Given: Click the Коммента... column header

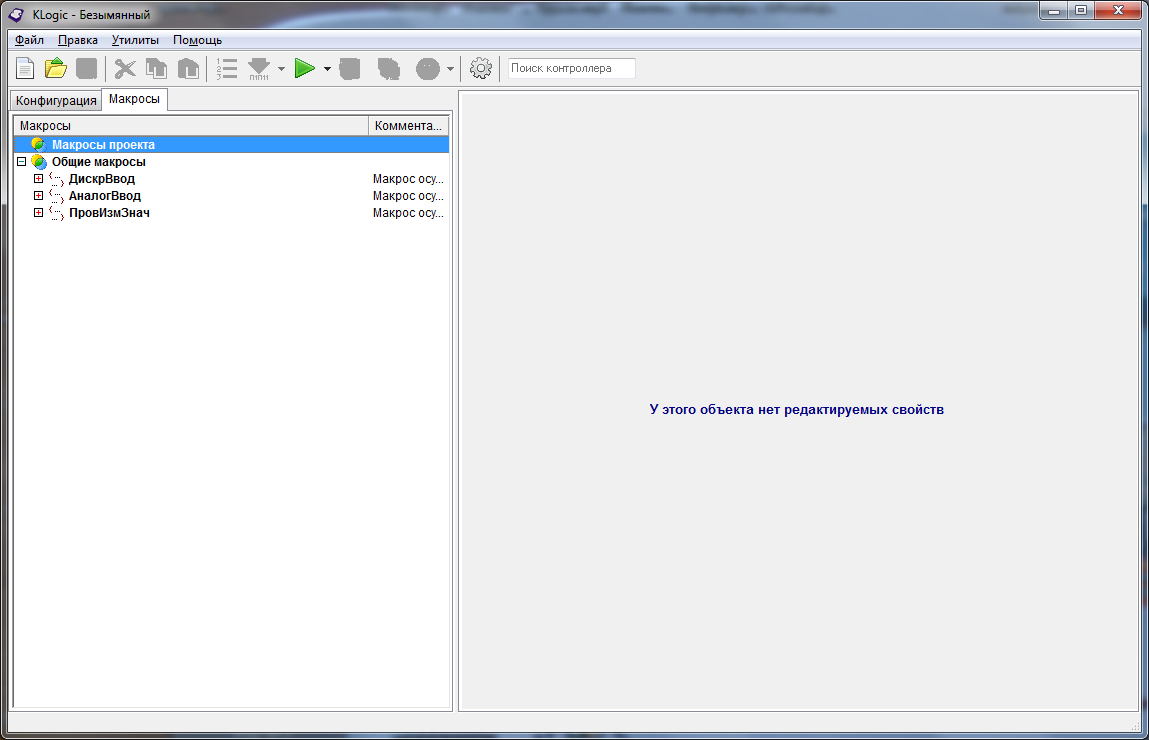Looking at the screenshot, I should pos(408,126).
